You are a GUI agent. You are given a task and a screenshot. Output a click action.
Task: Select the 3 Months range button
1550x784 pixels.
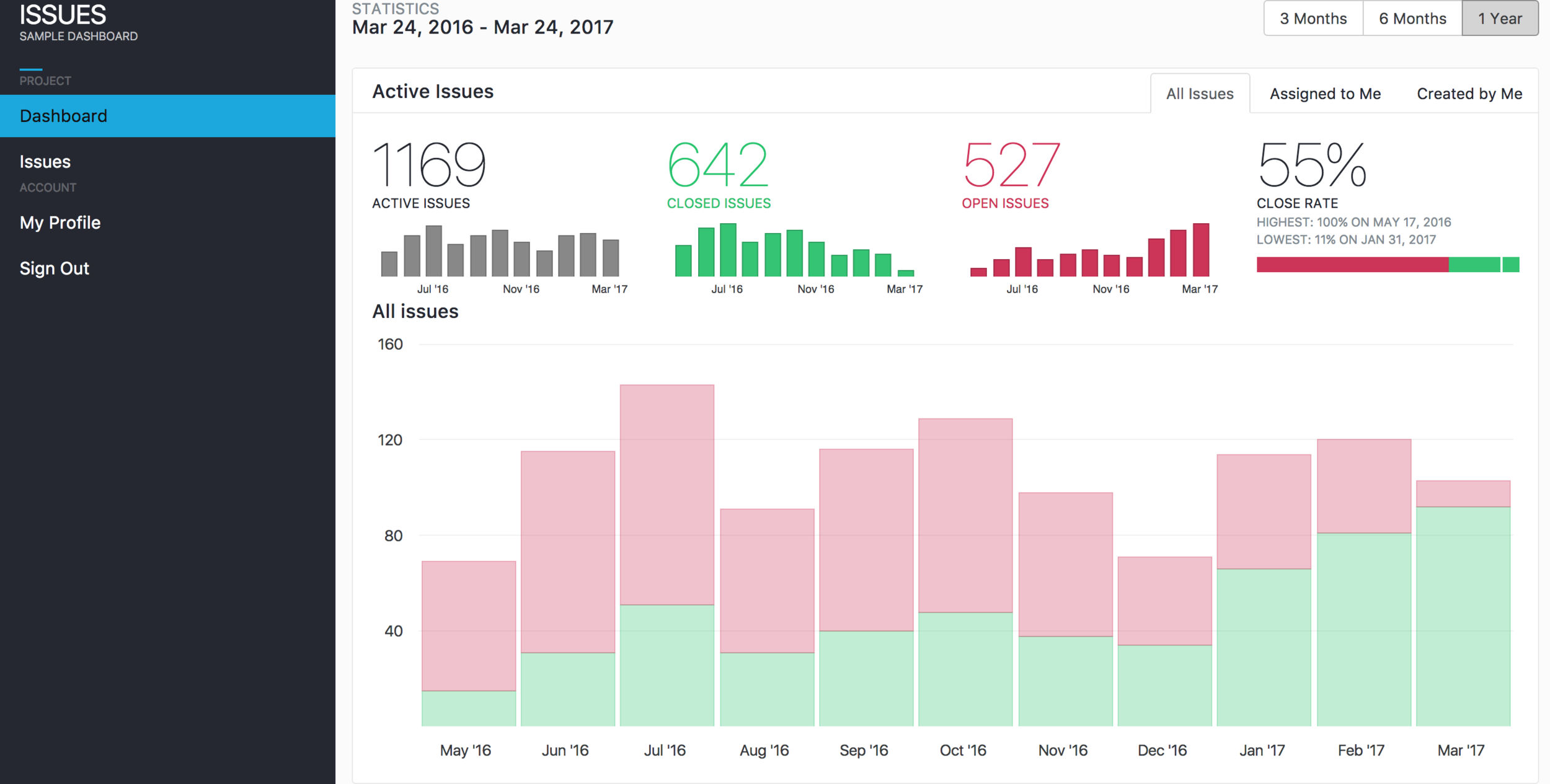[x=1313, y=19]
